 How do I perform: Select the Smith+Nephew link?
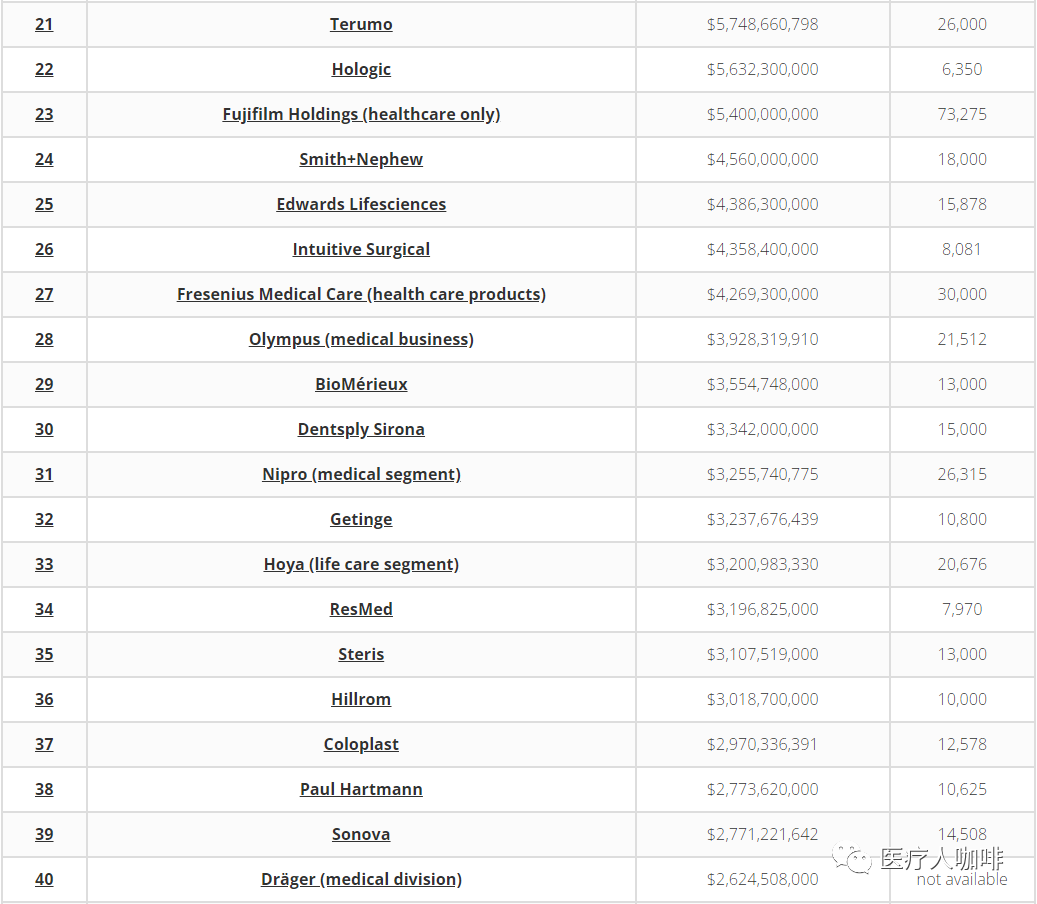(361, 159)
